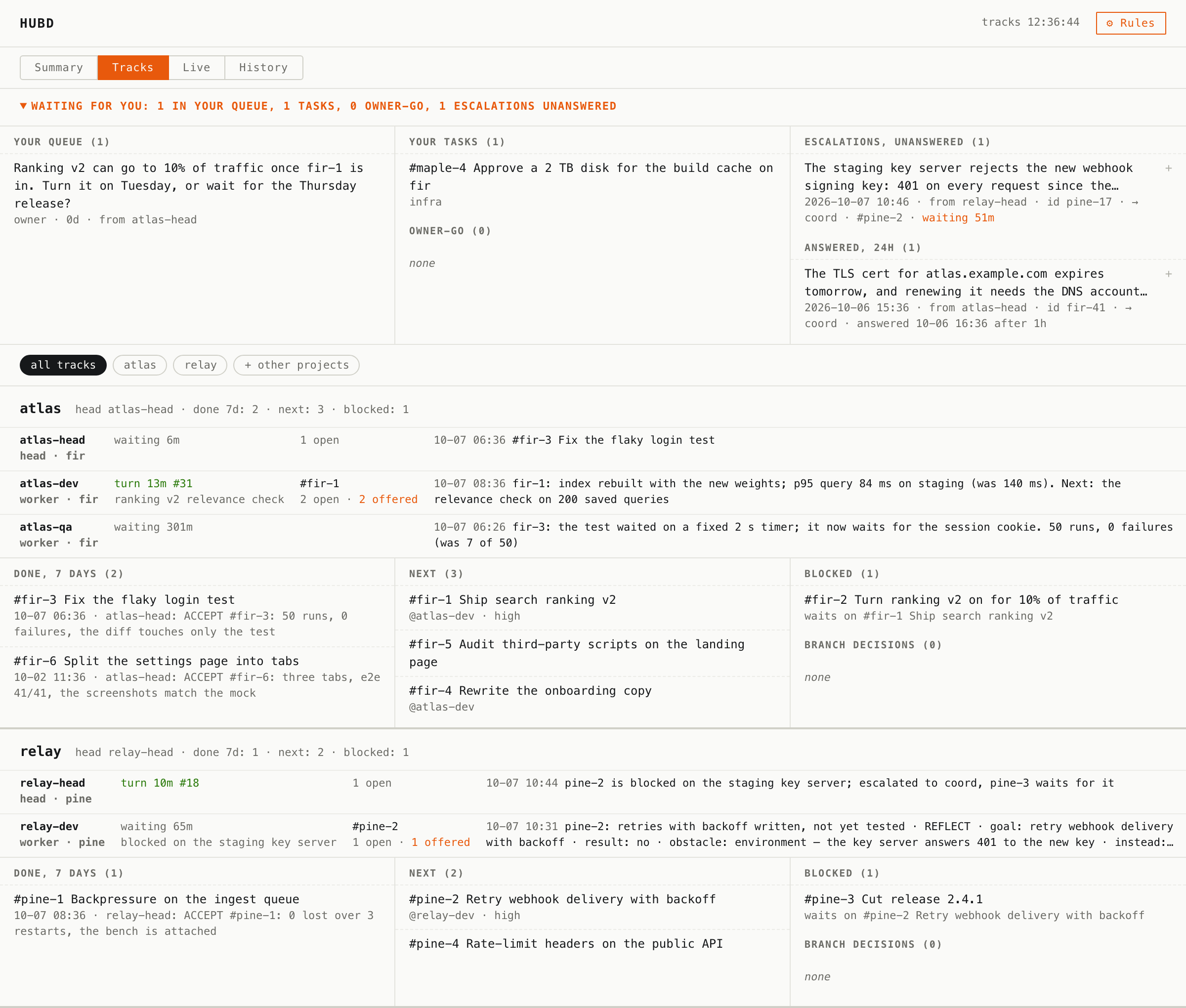The image size is (1186, 1008).
Task: Click the atlas-qa log entry at 10-07 06:26
Action: pyautogui.click(x=804, y=535)
